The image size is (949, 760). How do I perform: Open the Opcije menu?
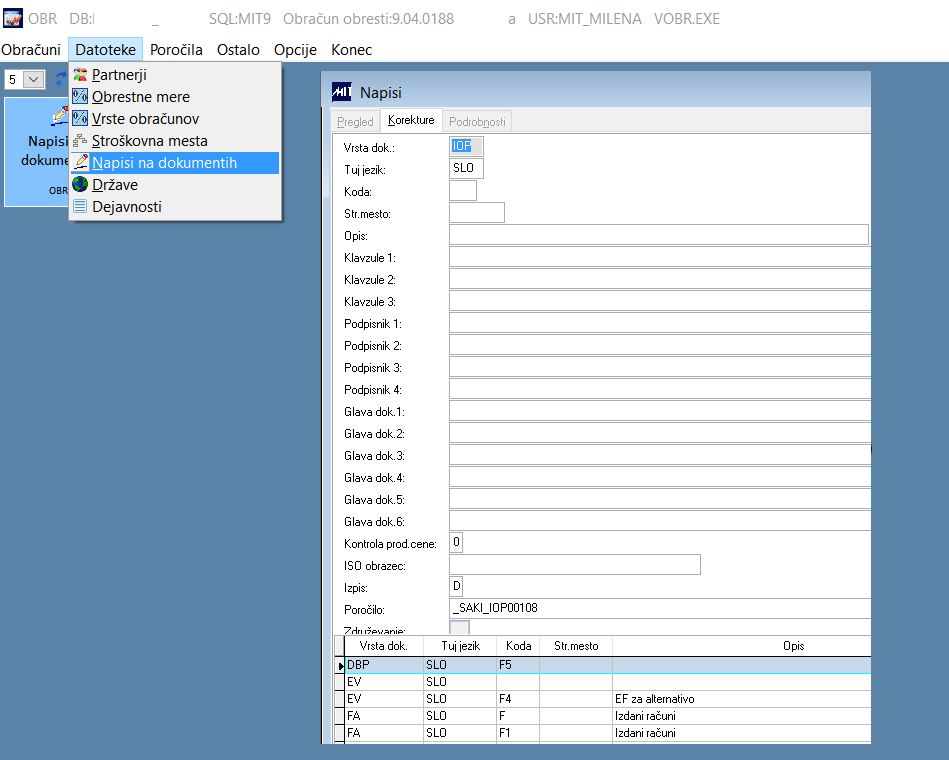[x=295, y=50]
